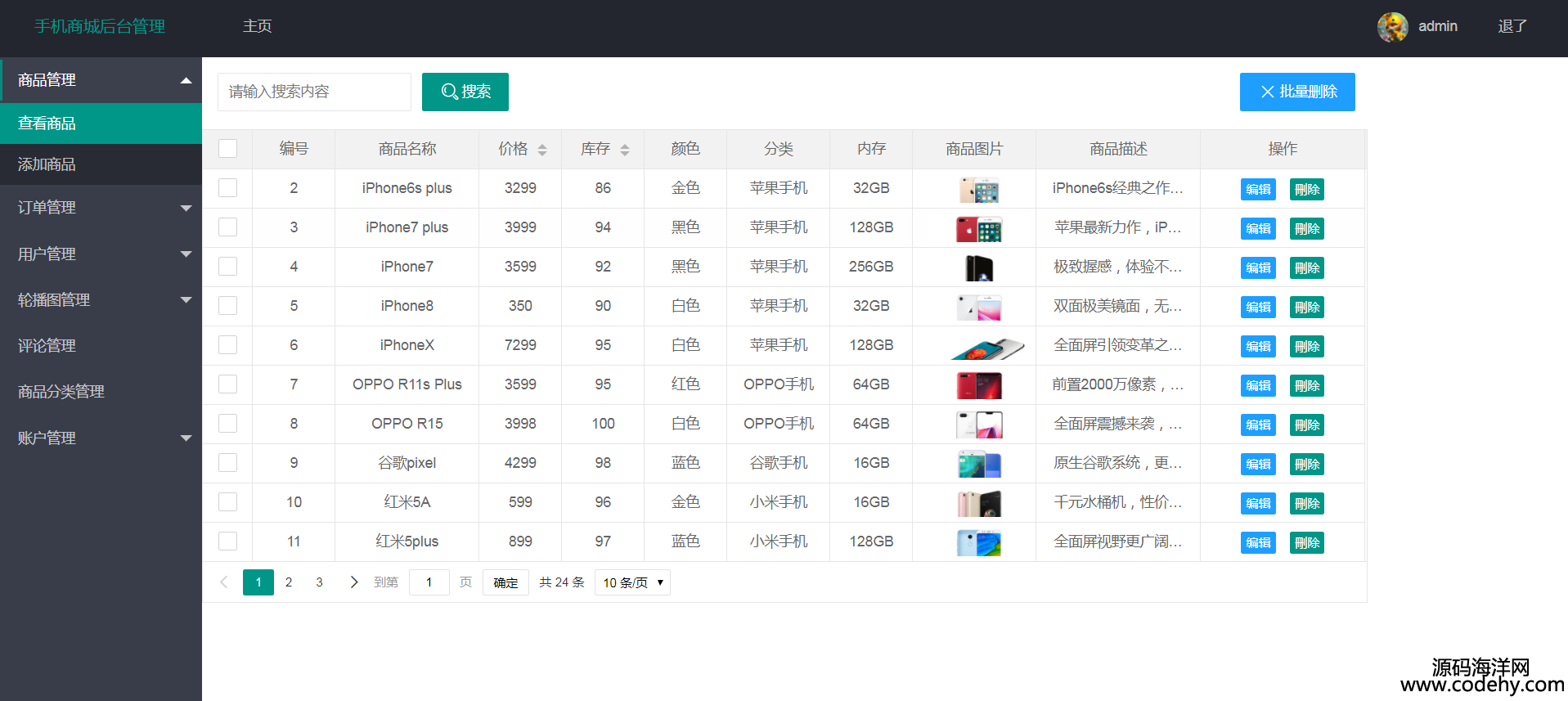
Task: Go to 主页 in top navigation
Action: tap(258, 26)
